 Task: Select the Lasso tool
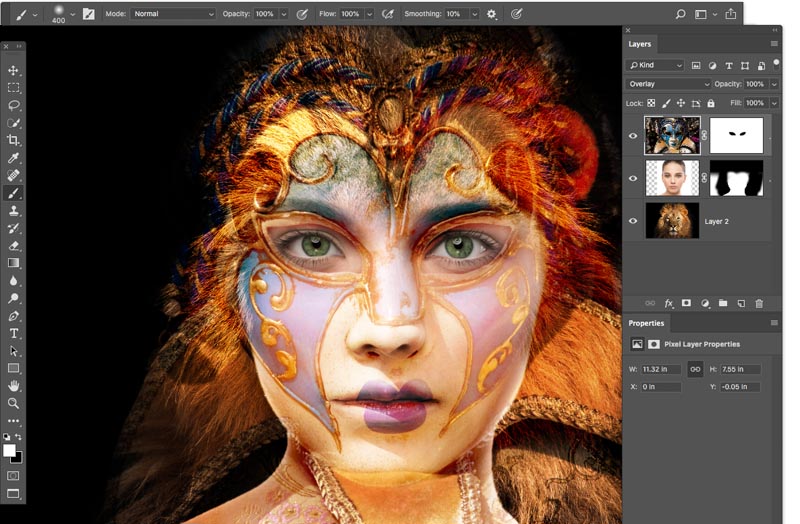click(x=14, y=105)
